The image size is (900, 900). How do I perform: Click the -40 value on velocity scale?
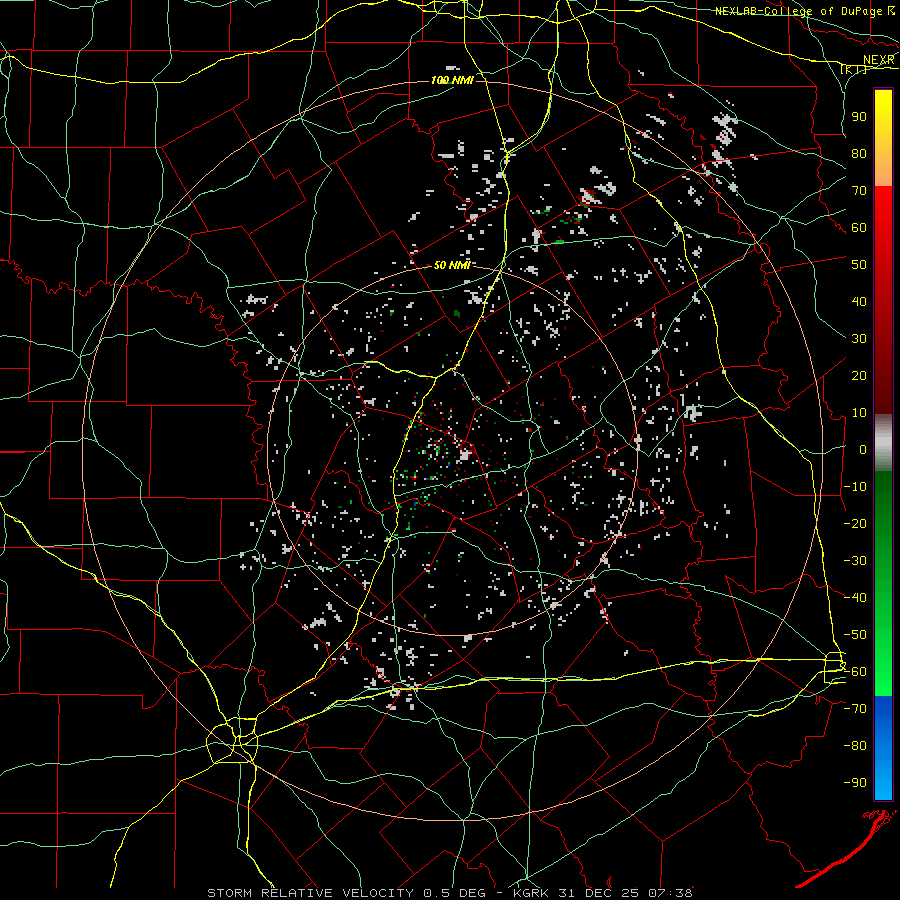[855, 598]
